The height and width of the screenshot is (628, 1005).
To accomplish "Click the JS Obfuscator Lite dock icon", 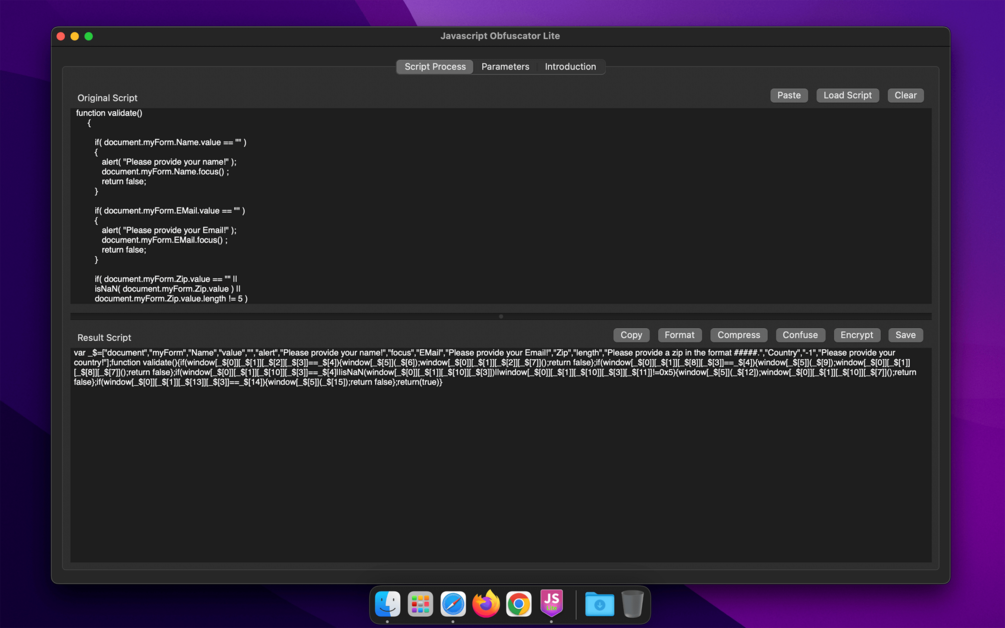I will tap(551, 603).
